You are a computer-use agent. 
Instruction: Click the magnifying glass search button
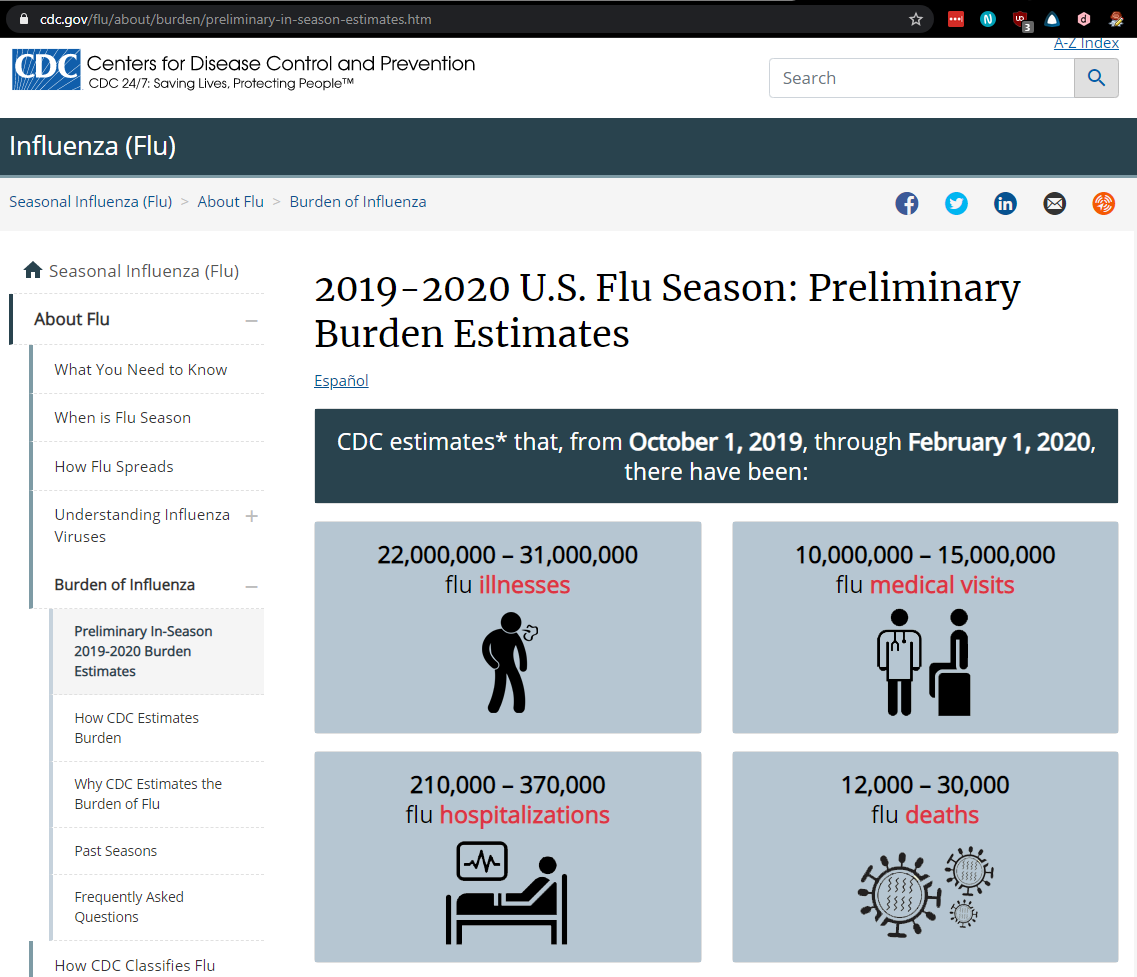click(1096, 78)
